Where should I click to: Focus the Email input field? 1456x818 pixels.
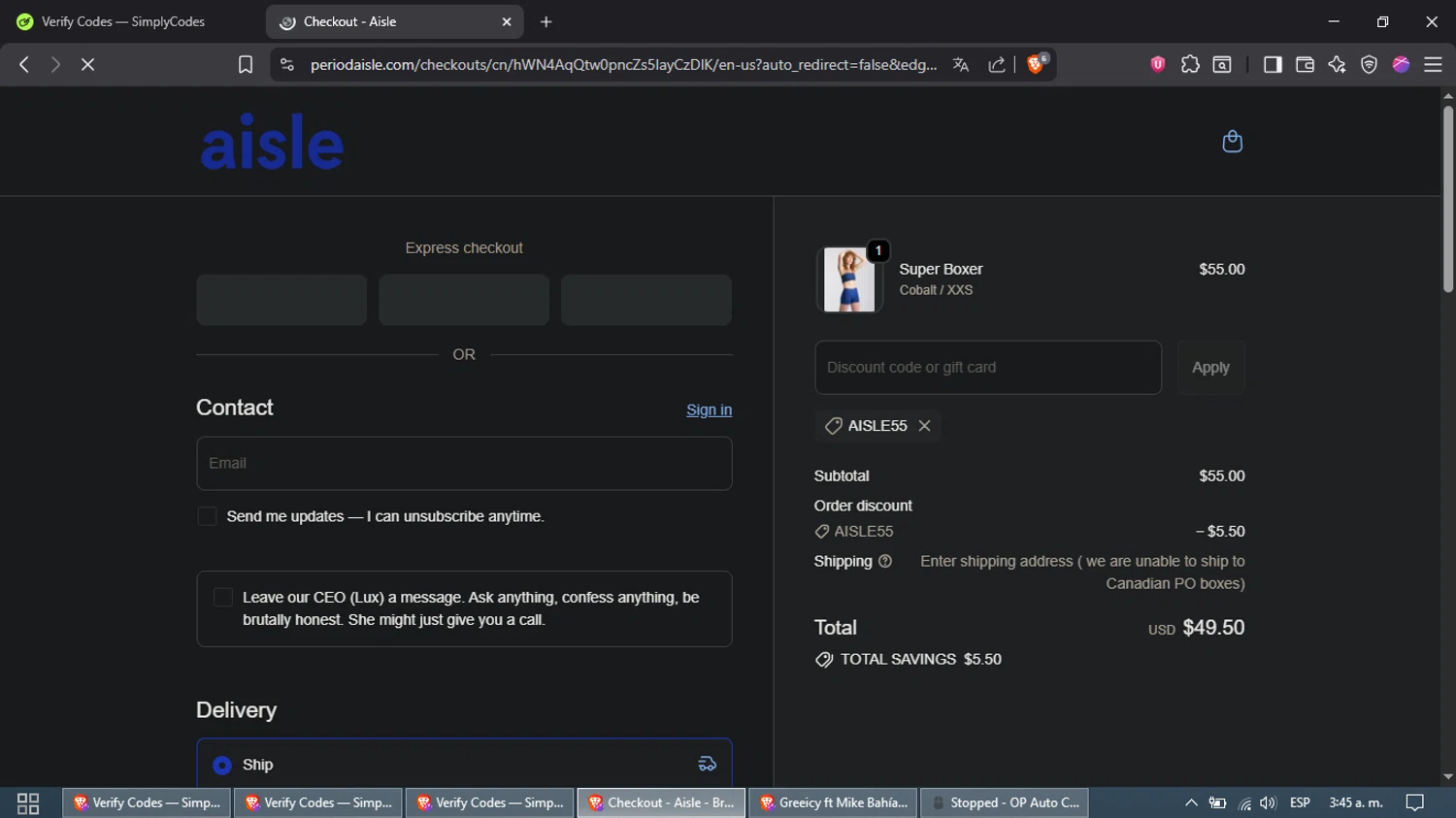point(464,464)
